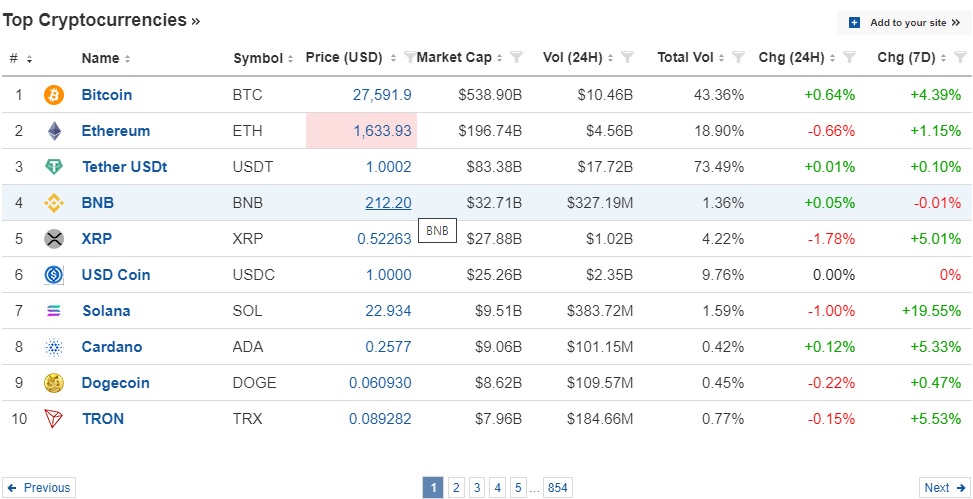Go to Next page button
Image resolution: width=973 pixels, height=499 pixels.
[x=944, y=488]
